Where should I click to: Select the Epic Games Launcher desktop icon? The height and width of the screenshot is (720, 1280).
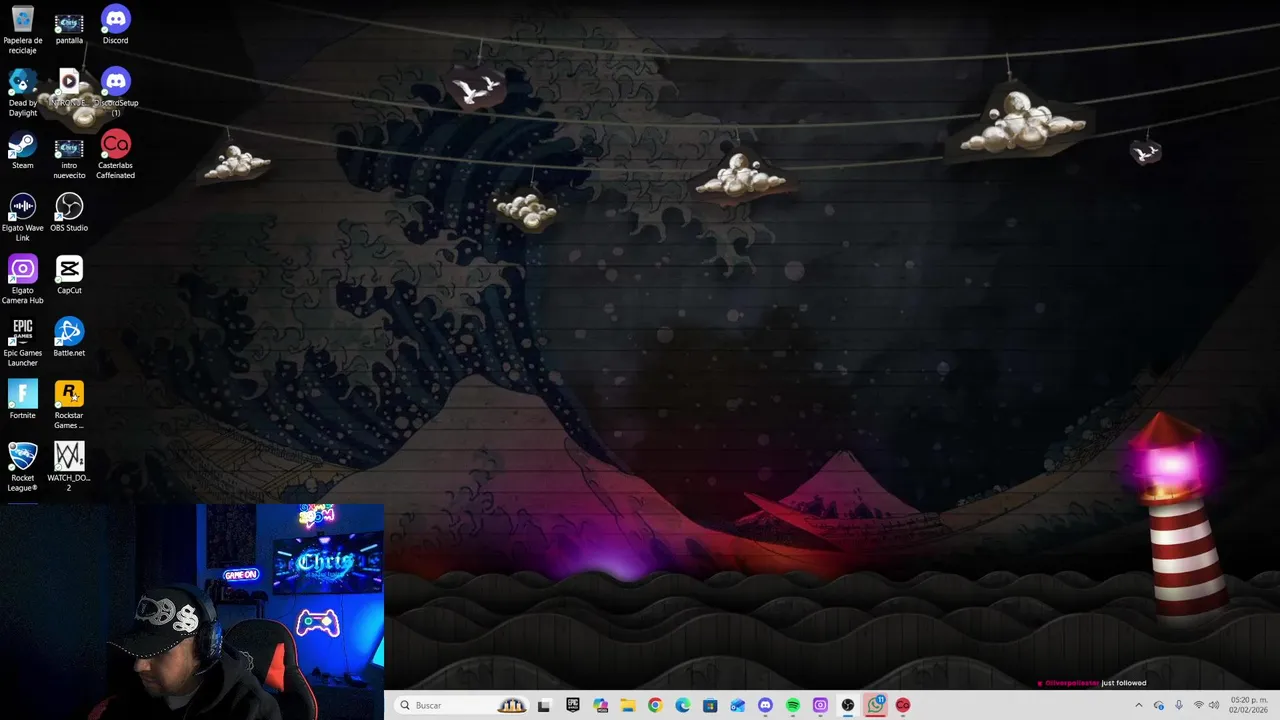click(x=22, y=343)
